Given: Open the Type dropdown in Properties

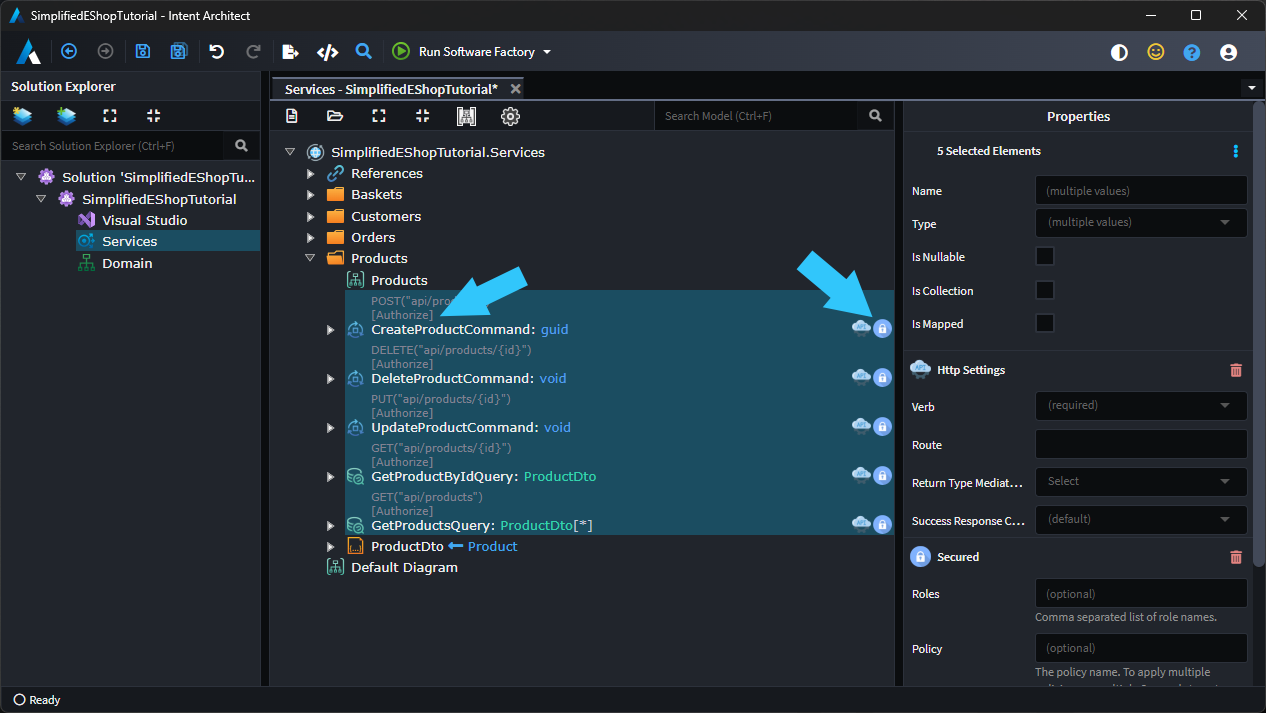Looking at the screenshot, I should coord(1141,222).
